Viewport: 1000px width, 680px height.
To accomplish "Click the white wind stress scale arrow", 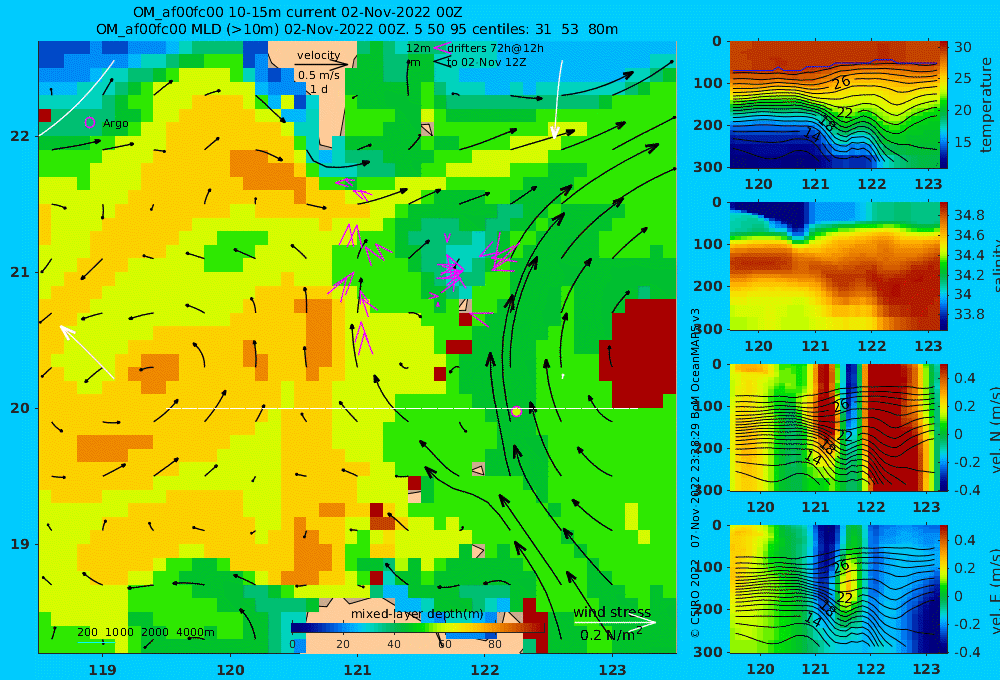I will [615, 622].
